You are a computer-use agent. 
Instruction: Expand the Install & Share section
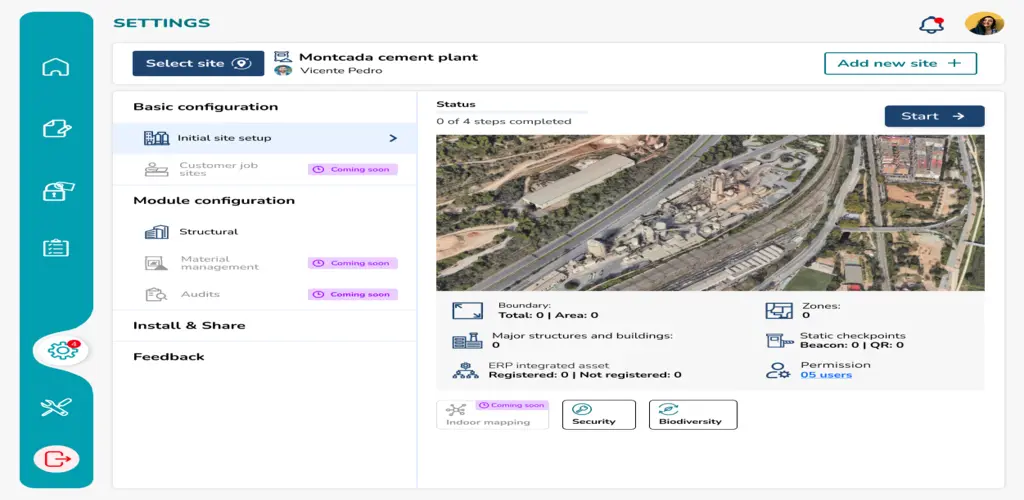tap(264, 325)
